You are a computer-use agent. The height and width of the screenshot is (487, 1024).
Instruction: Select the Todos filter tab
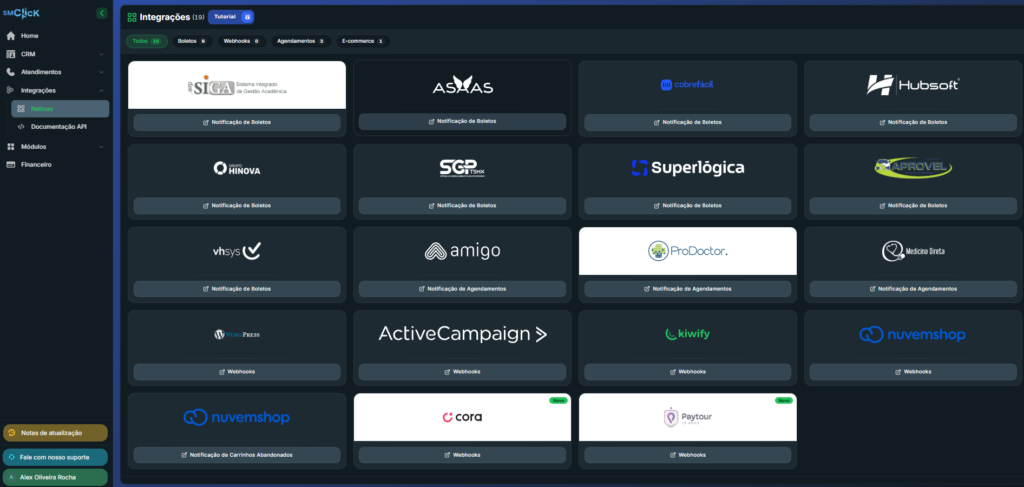(147, 41)
